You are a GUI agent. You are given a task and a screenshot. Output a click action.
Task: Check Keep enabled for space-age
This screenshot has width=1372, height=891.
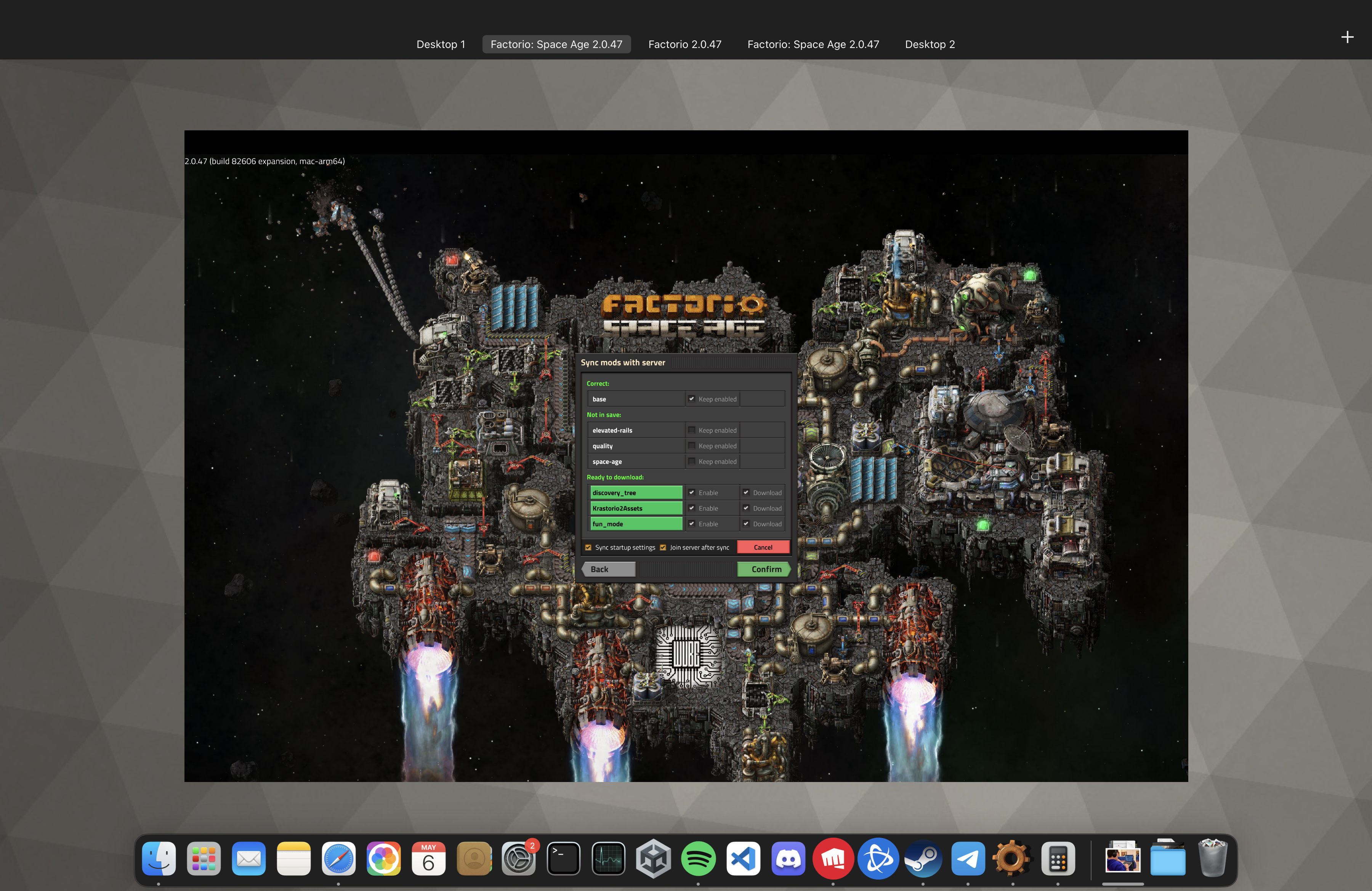pyautogui.click(x=691, y=461)
